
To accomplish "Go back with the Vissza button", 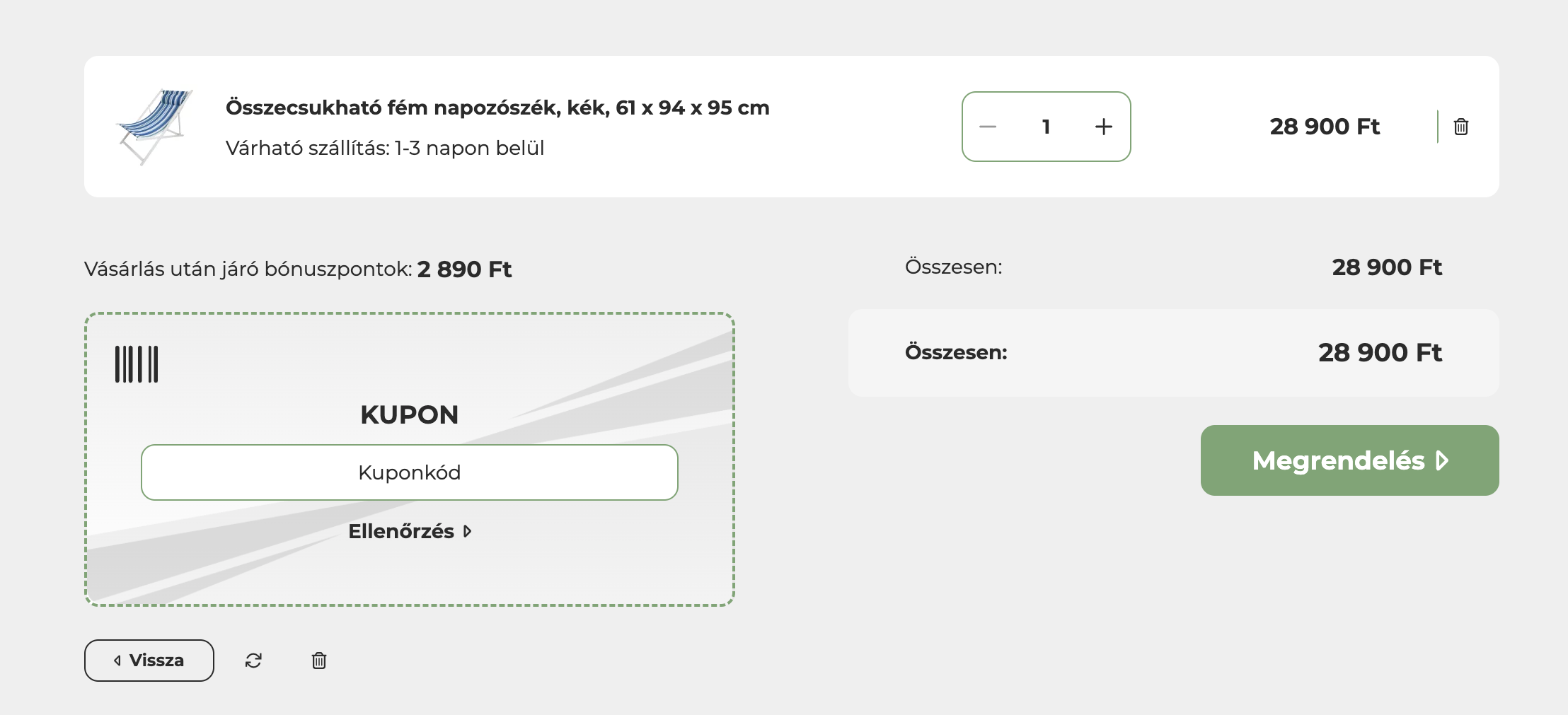I will click(x=149, y=661).
